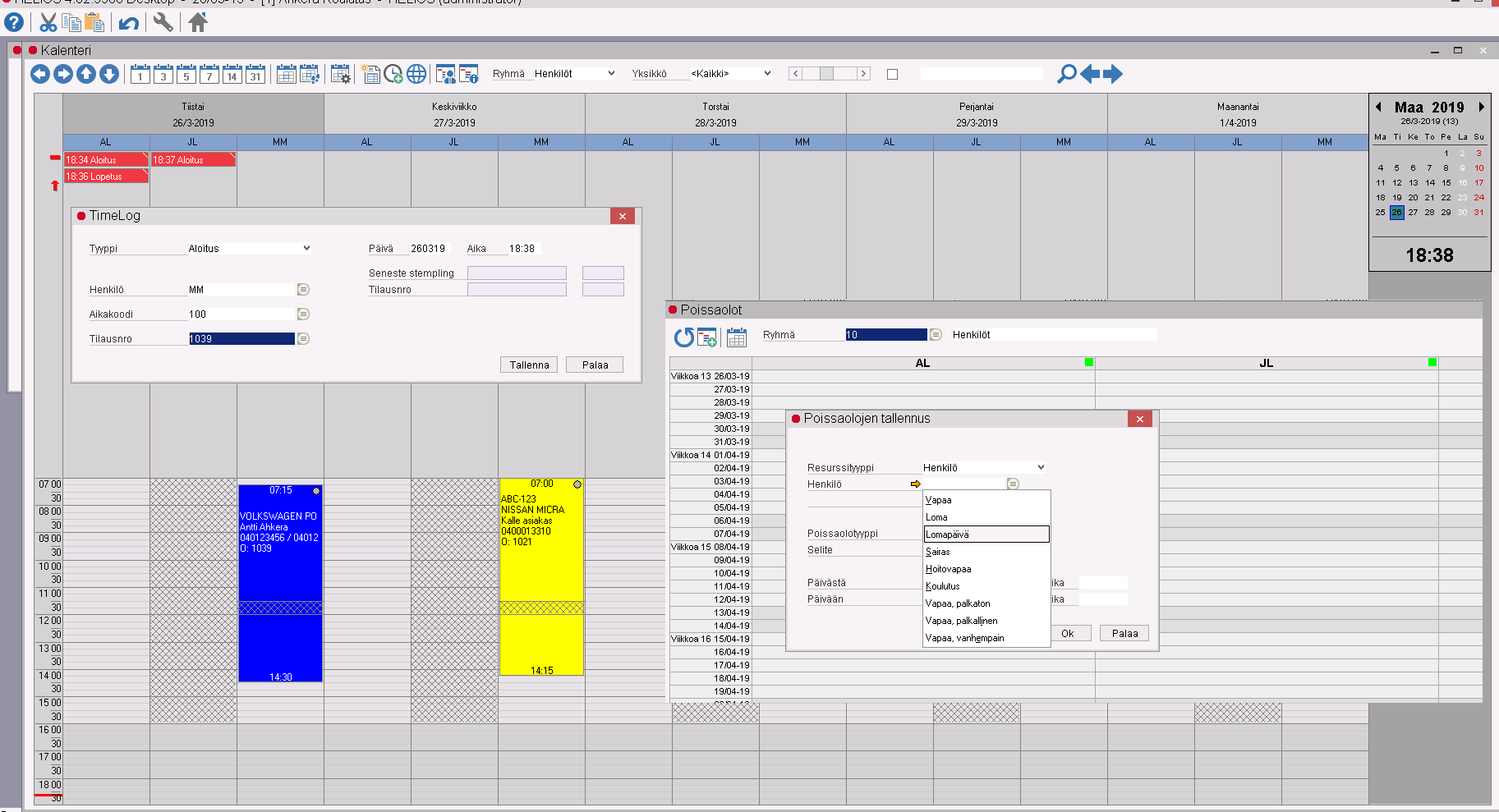
Task: Click add absence icon in Poissaolot toolbar
Action: pyautogui.click(x=707, y=337)
